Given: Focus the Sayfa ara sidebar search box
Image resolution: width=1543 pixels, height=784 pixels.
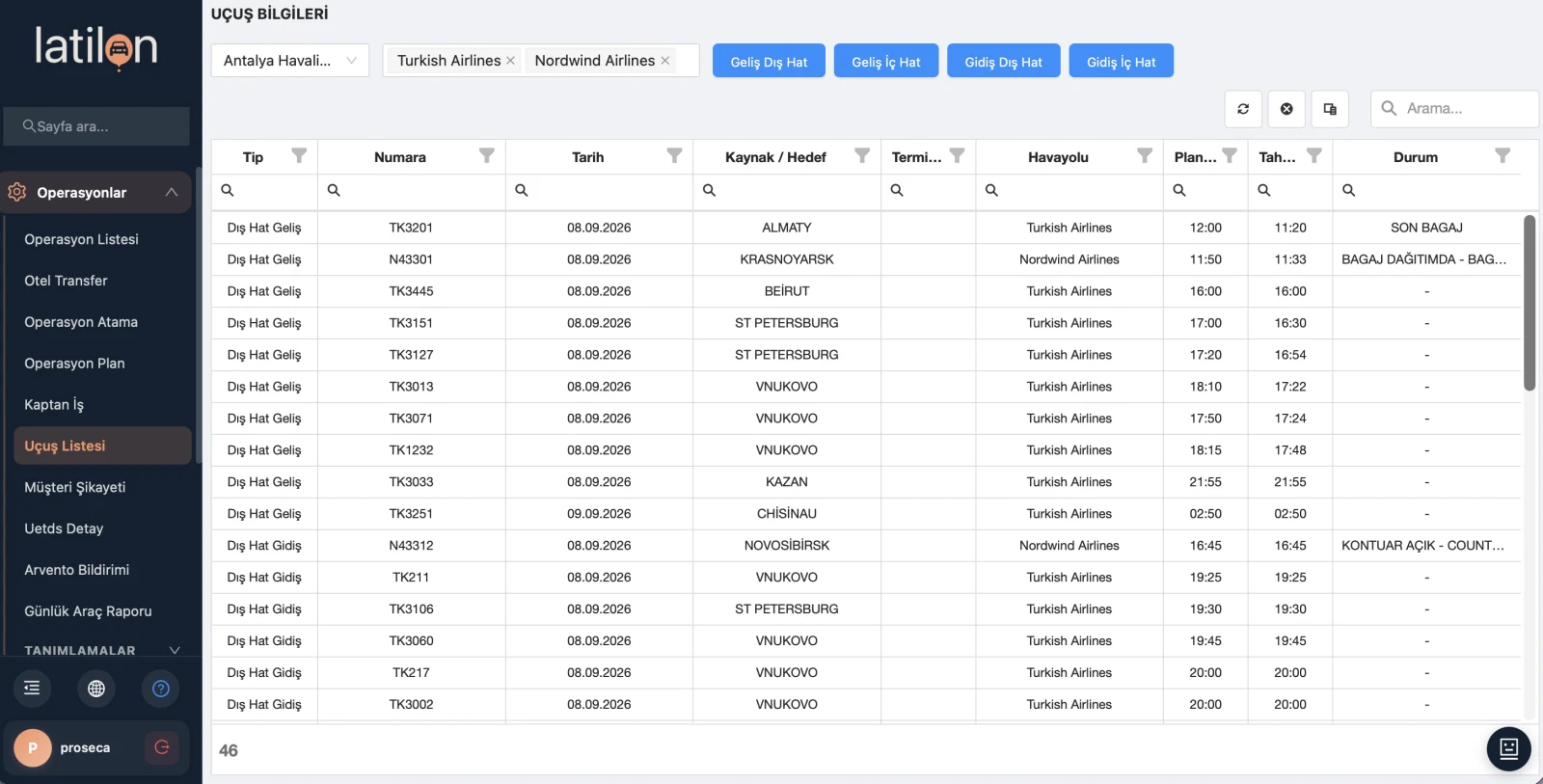Looking at the screenshot, I should pos(96,126).
